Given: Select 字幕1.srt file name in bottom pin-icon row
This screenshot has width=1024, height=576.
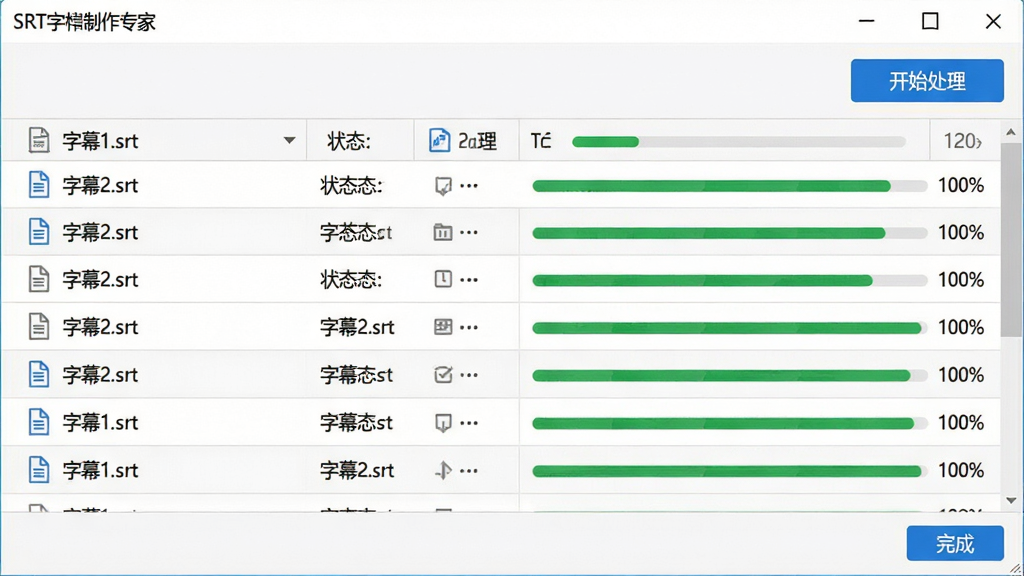Looking at the screenshot, I should (x=100, y=471).
